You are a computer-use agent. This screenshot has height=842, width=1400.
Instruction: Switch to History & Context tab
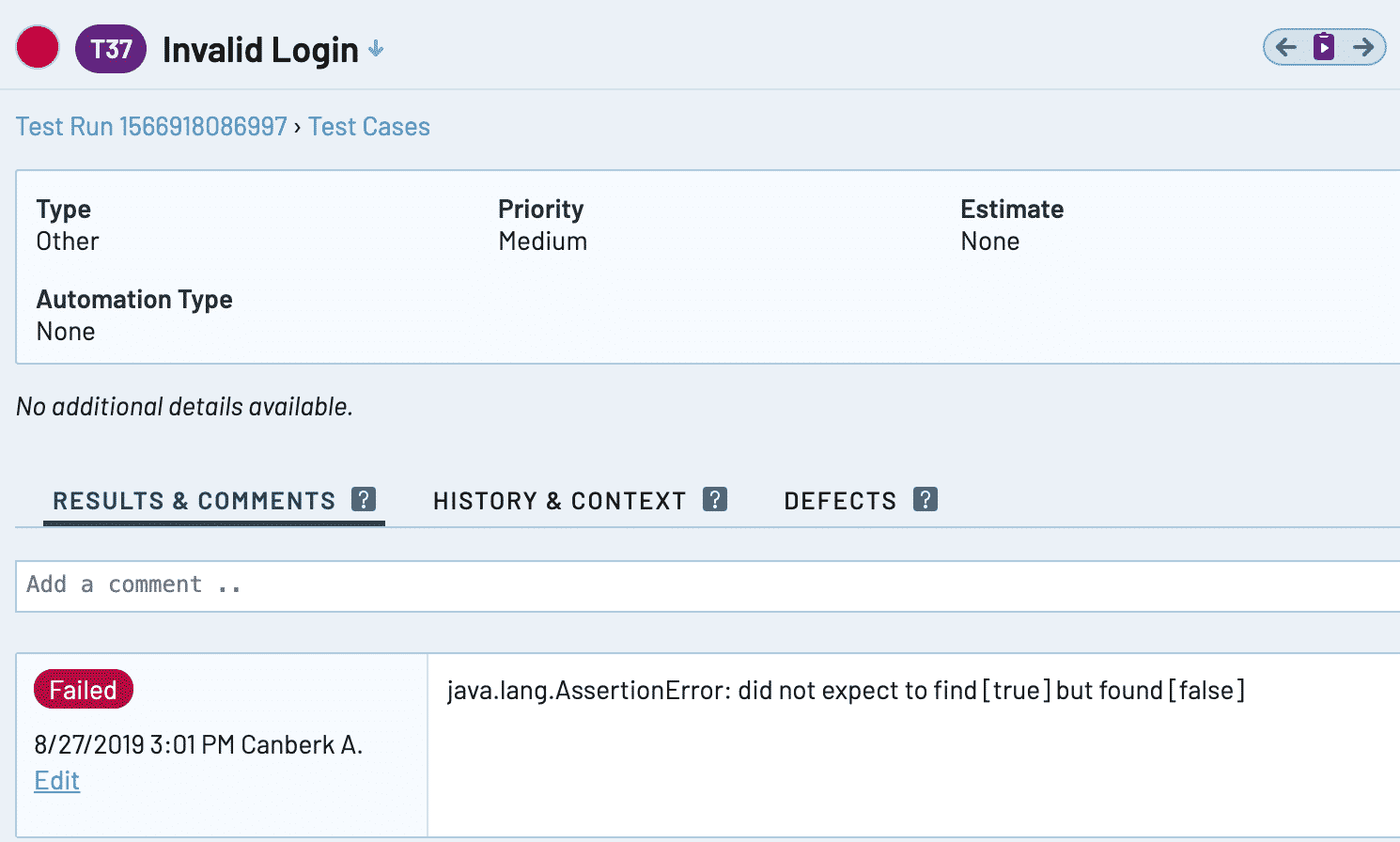tap(559, 501)
